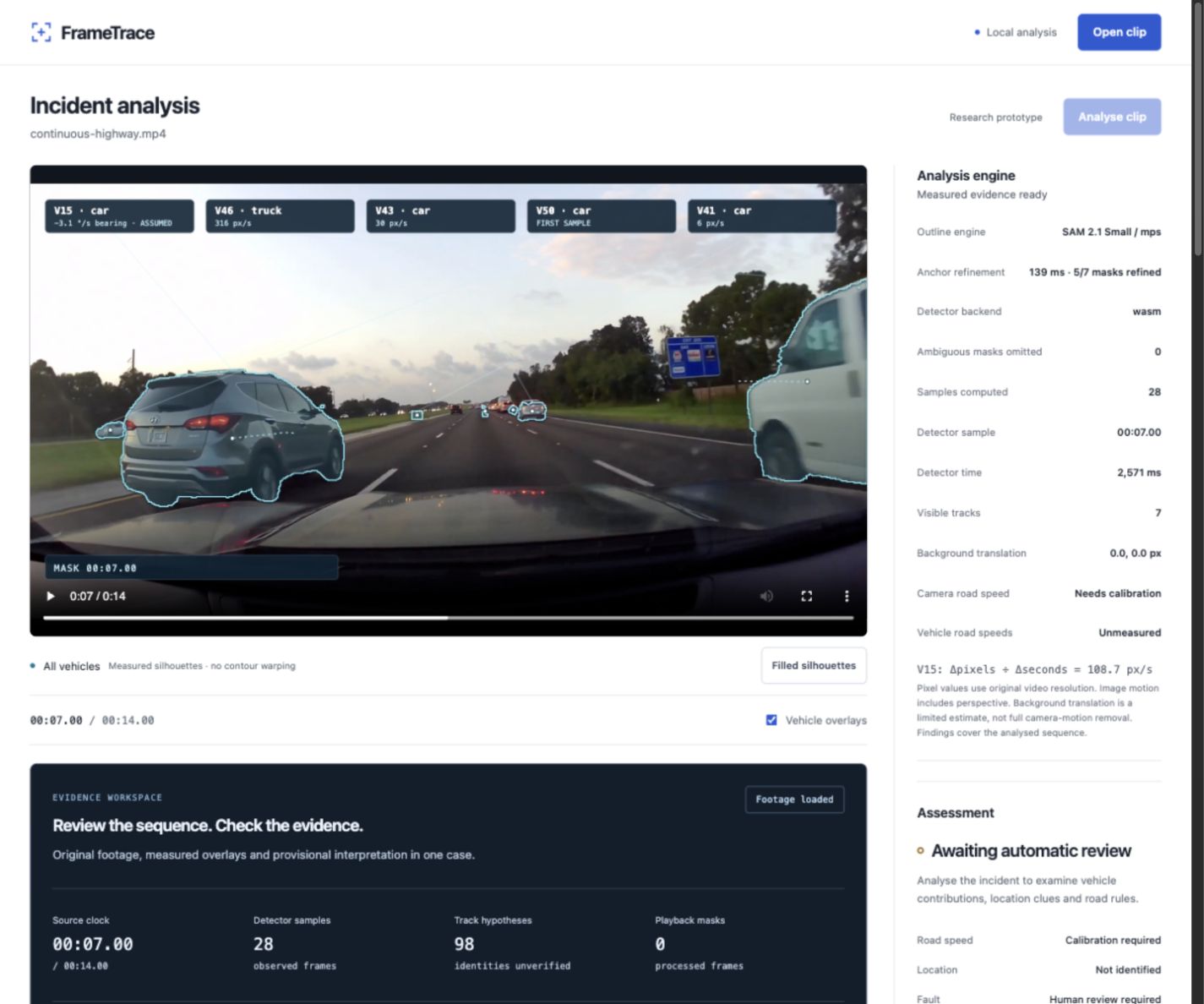Click the Source clock 00:07.00 value
The width and height of the screenshot is (1204, 1004).
93,944
